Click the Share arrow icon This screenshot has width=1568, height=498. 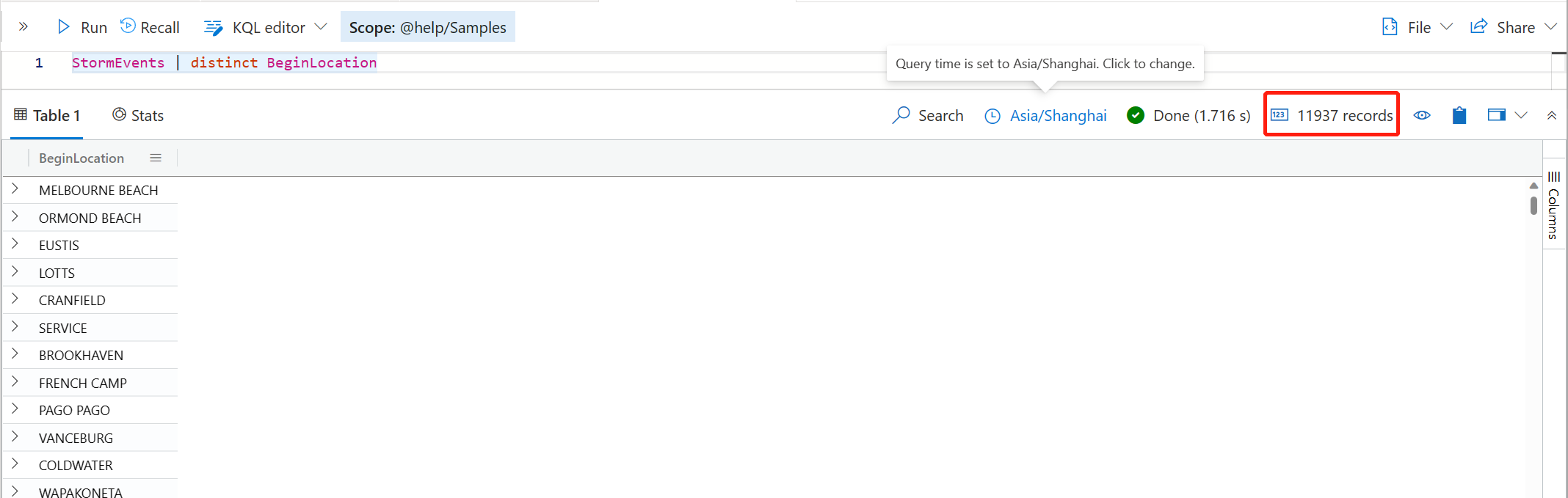point(1478,27)
